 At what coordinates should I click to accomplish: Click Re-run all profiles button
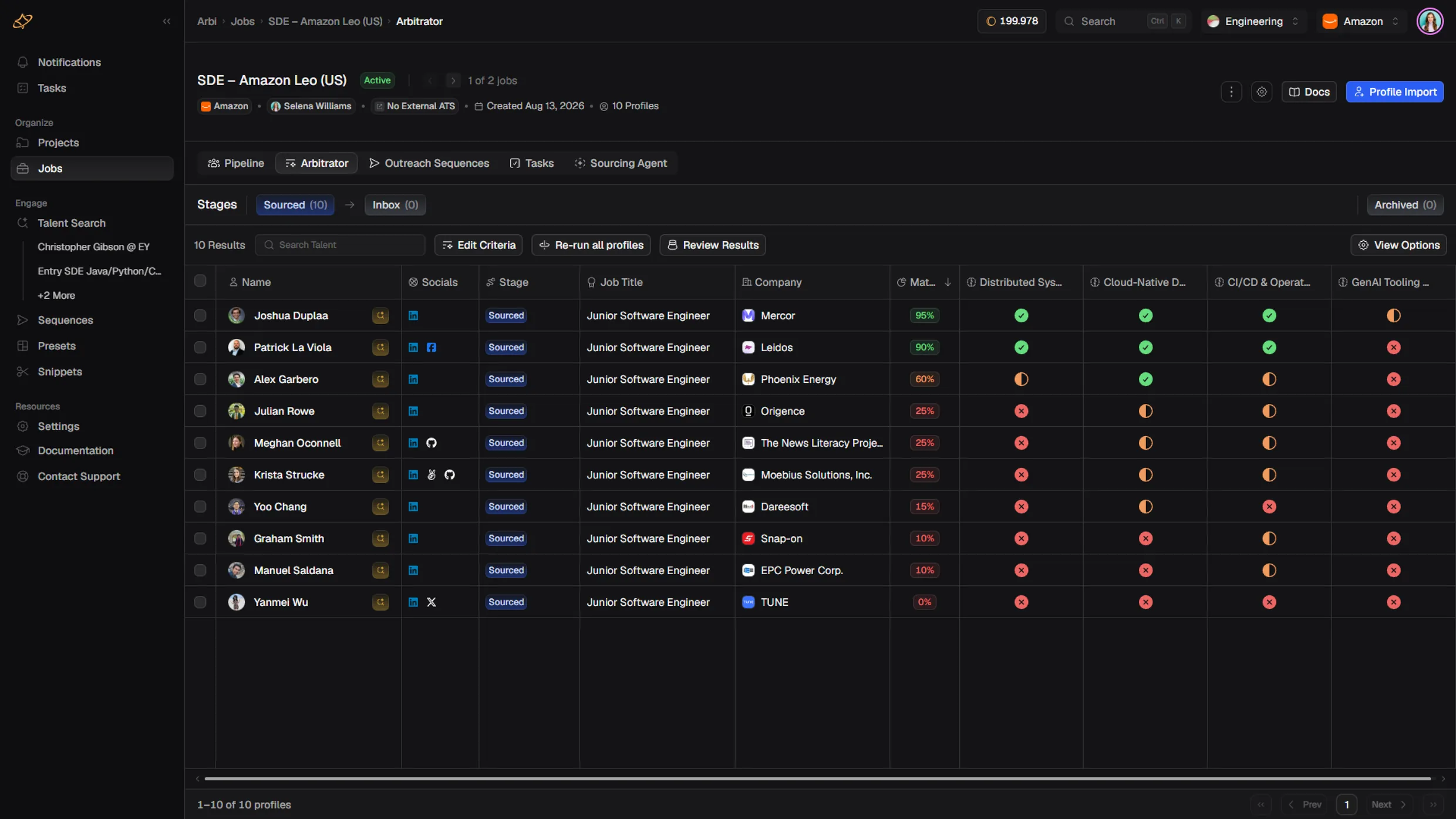click(x=591, y=245)
